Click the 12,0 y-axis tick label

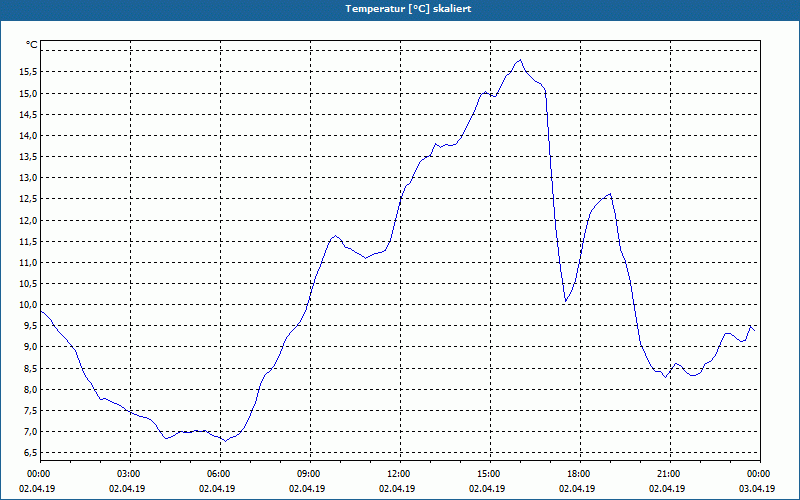click(28, 220)
